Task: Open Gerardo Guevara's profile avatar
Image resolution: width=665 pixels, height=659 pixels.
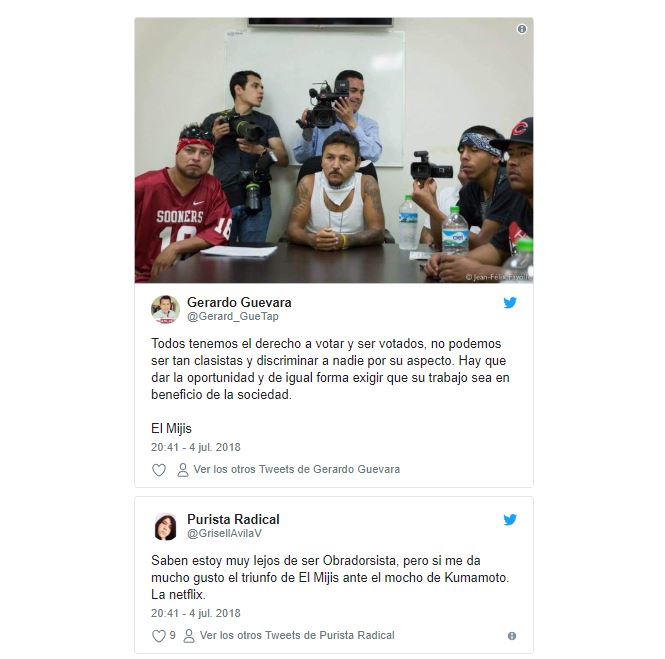Action: [x=165, y=310]
